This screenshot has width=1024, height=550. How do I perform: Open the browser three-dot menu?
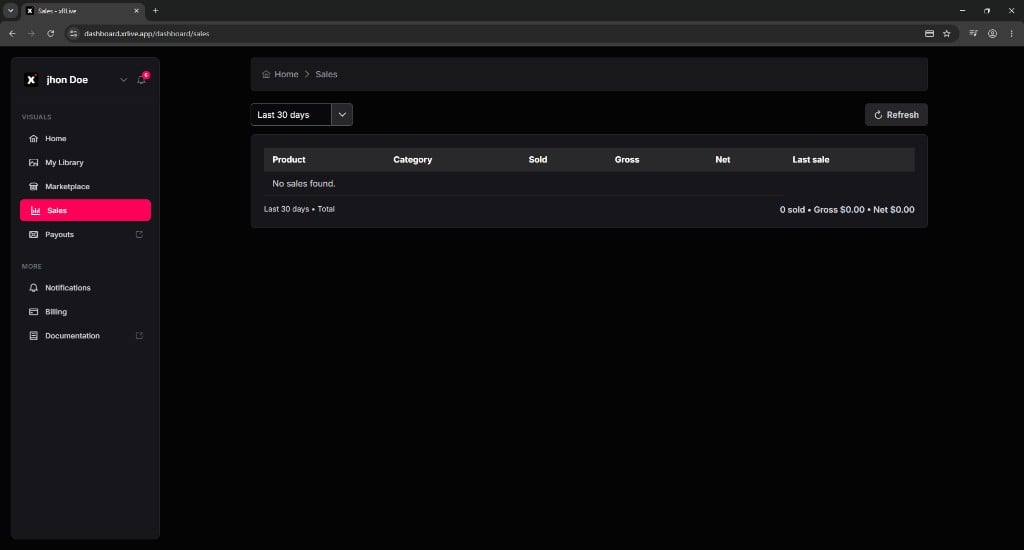tap(1011, 33)
